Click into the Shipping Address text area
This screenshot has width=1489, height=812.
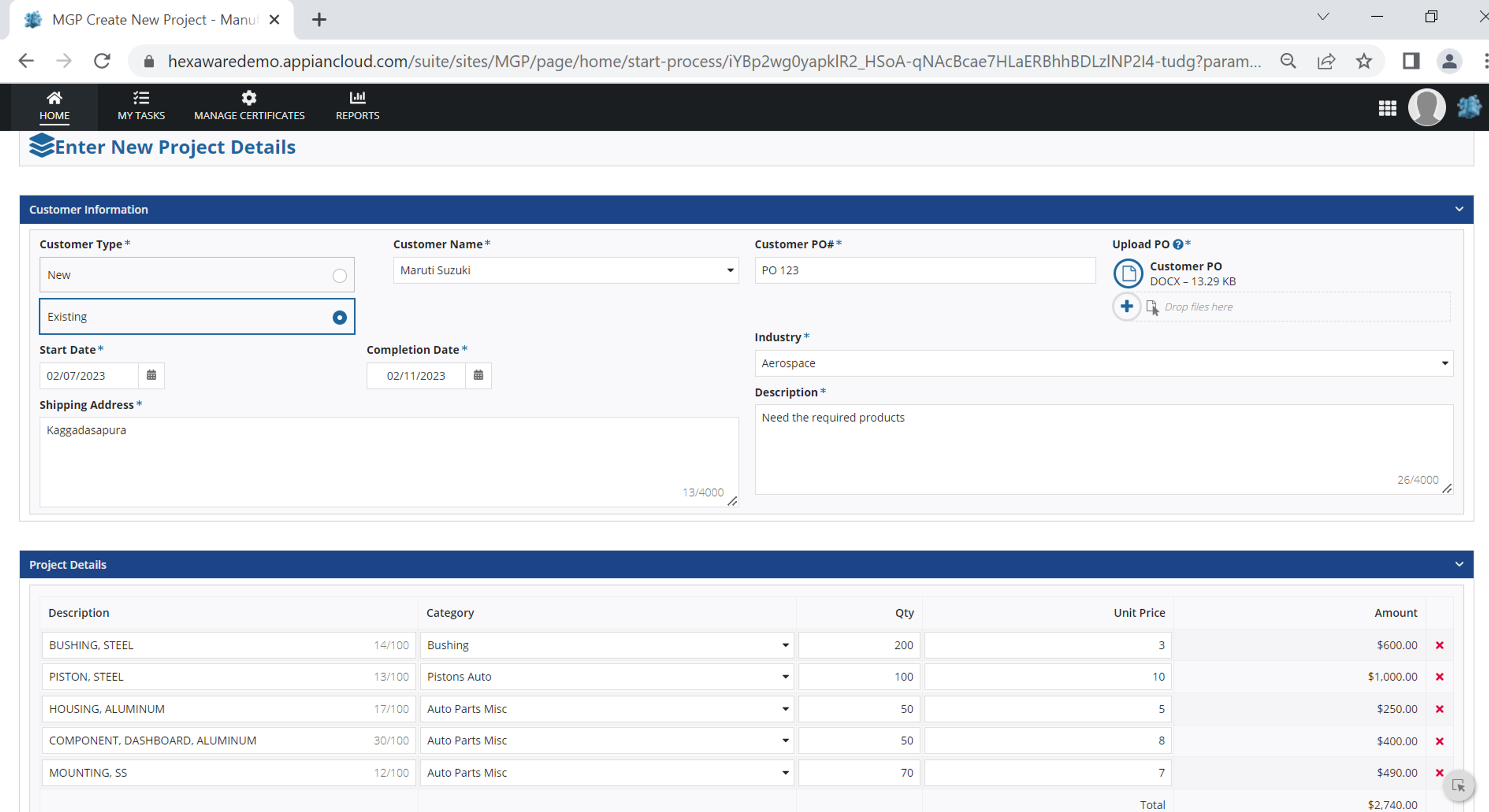click(x=389, y=462)
